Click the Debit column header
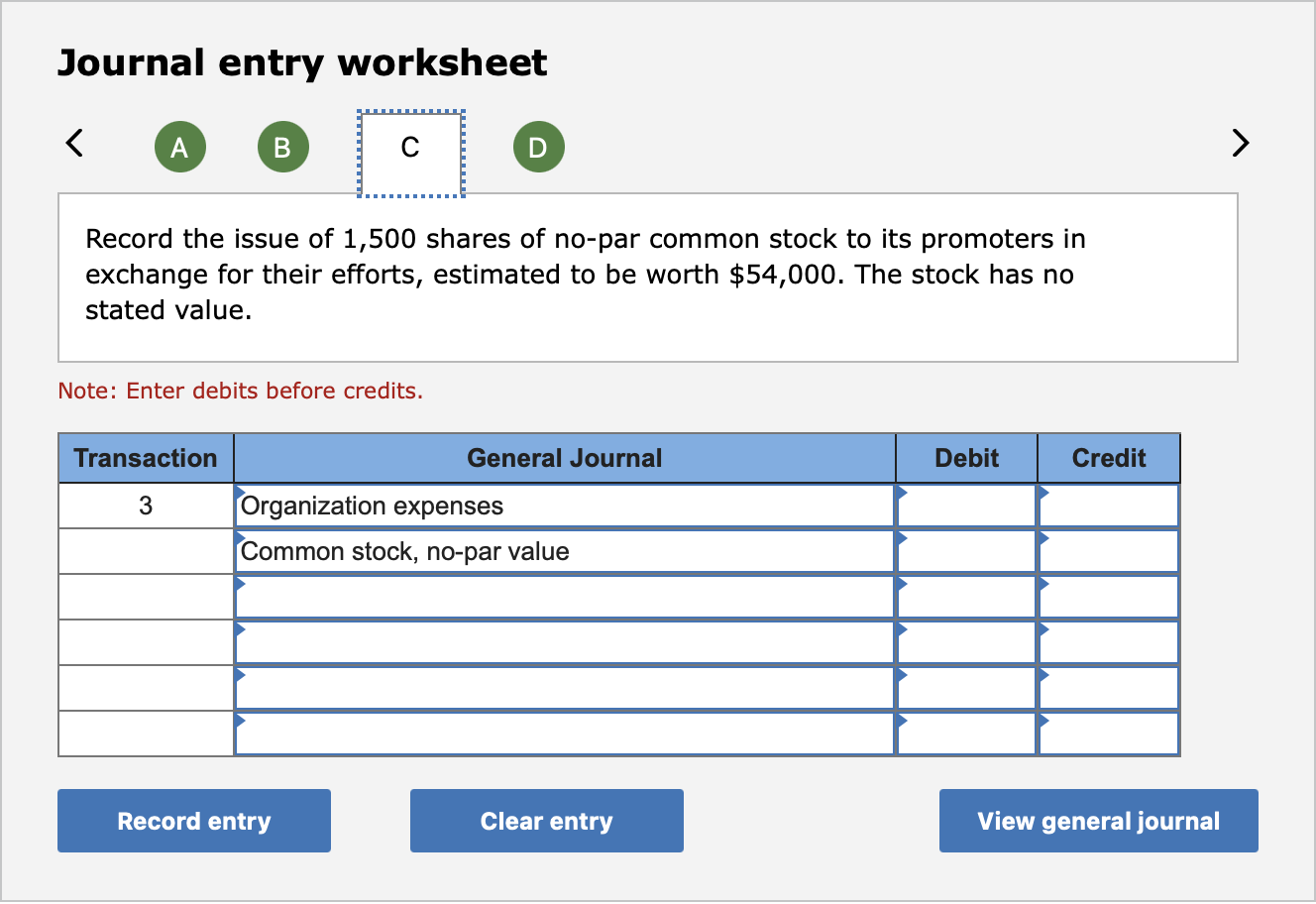 pyautogui.click(x=967, y=458)
